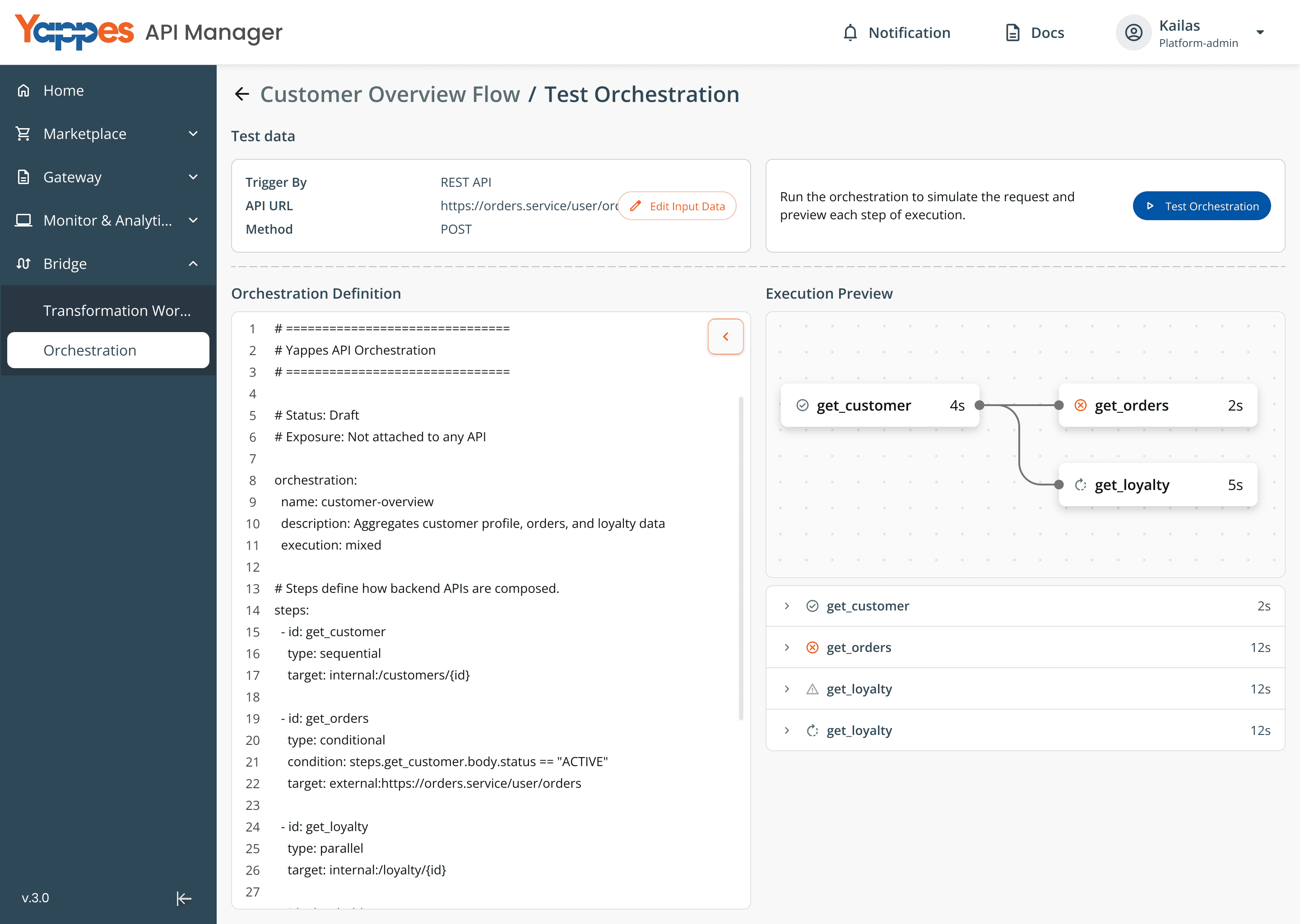Click the version label v.3.0
The height and width of the screenshot is (924, 1300).
(x=35, y=898)
